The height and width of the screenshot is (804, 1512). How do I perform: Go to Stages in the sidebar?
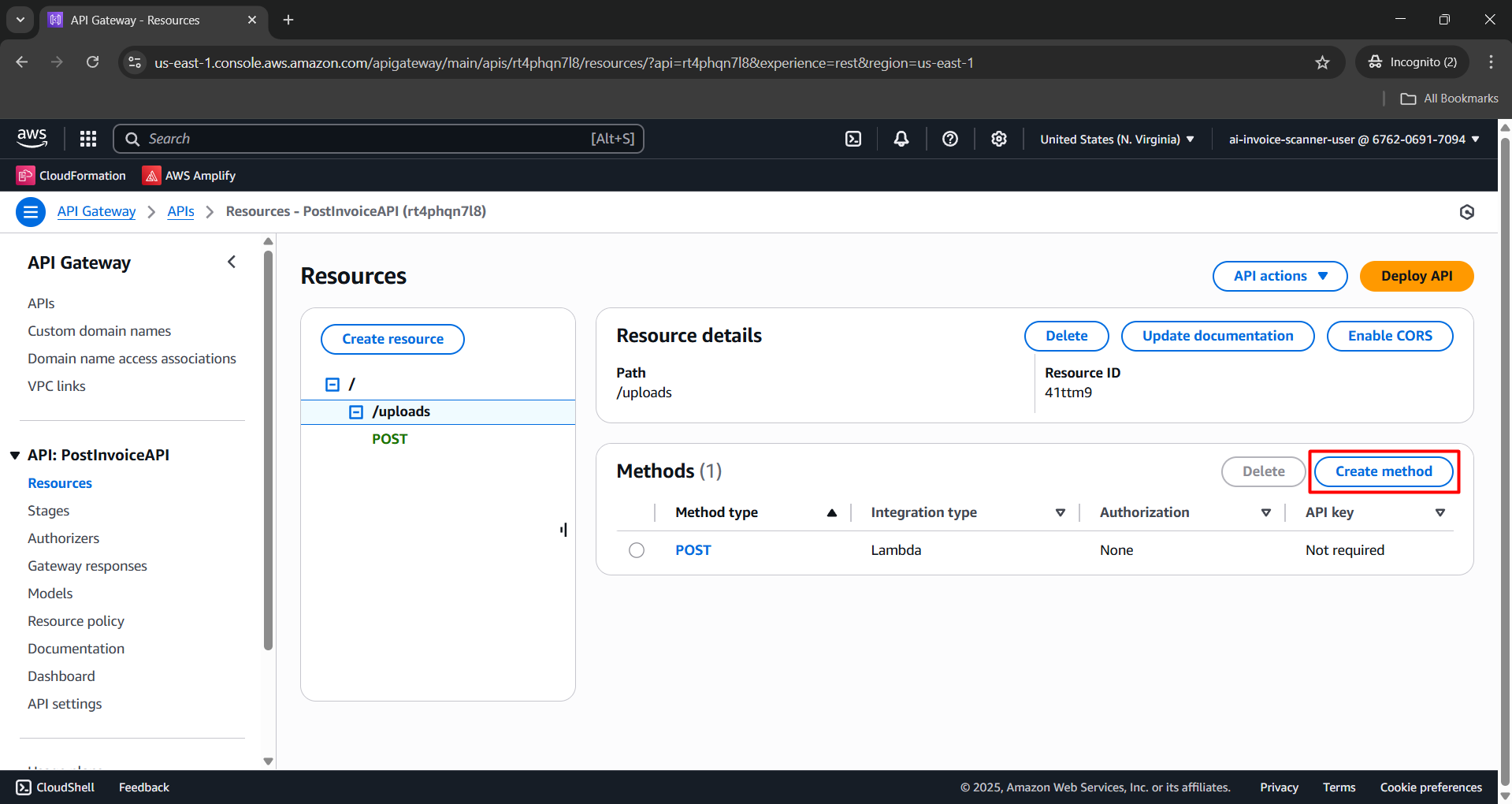[x=49, y=511]
